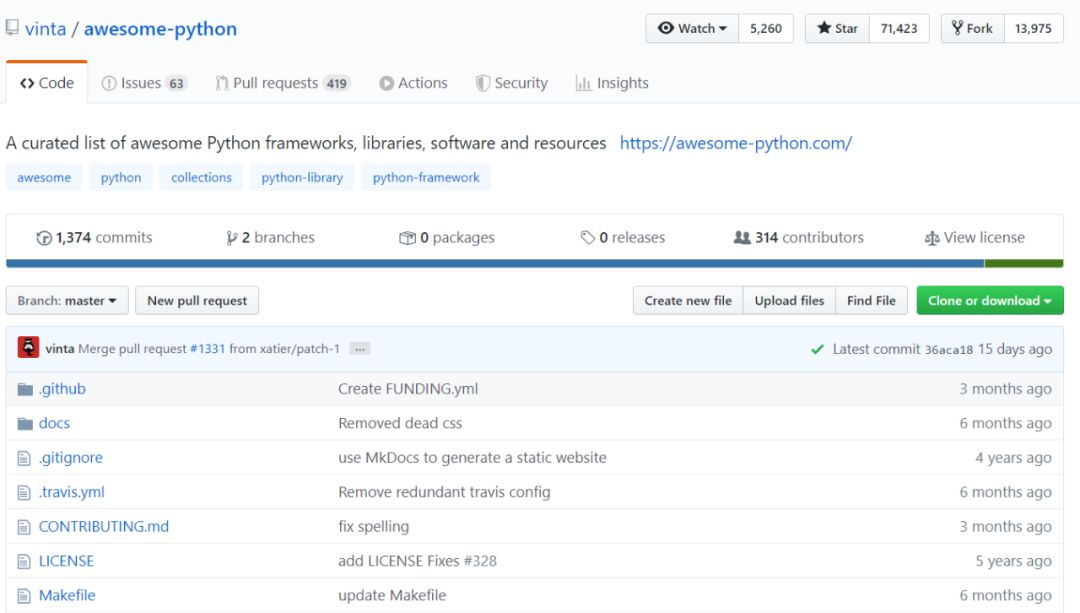
Task: Click the LICENSE file icon
Action: [25, 561]
